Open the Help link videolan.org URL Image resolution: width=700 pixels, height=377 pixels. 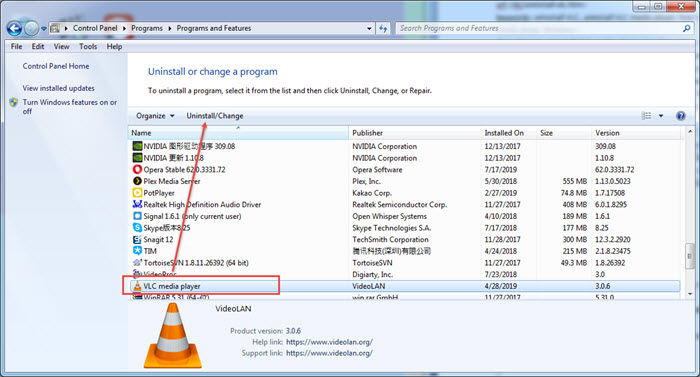[x=329, y=342]
